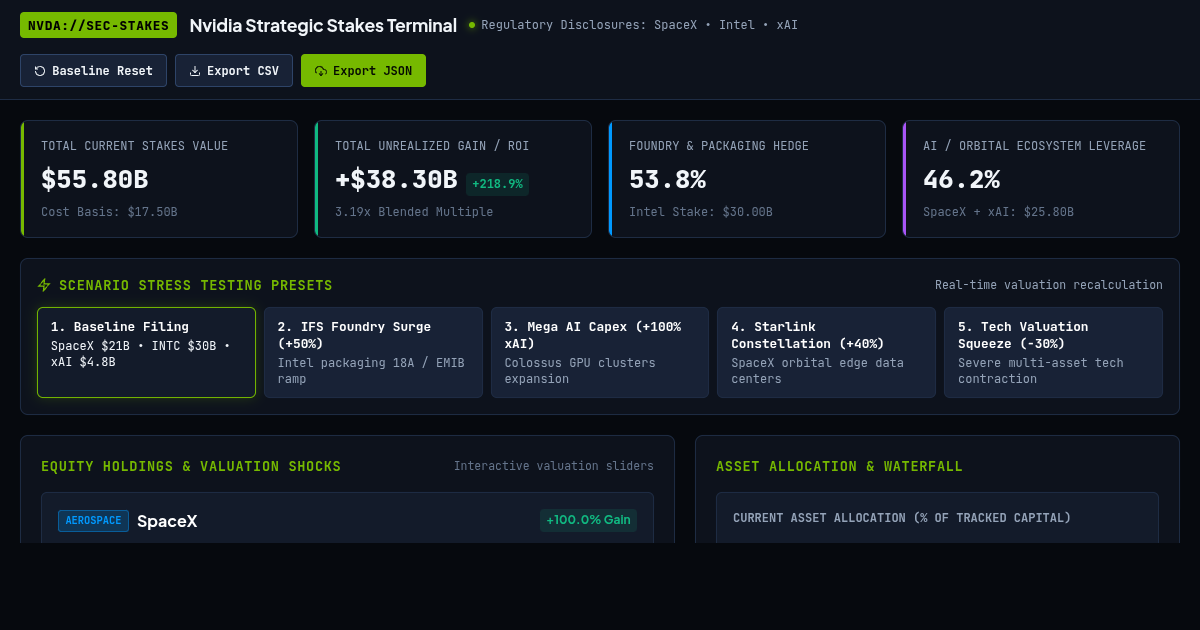Click the Equity Holdings & Valuation Shocks heading
Image resolution: width=1200 pixels, height=630 pixels.
click(191, 467)
